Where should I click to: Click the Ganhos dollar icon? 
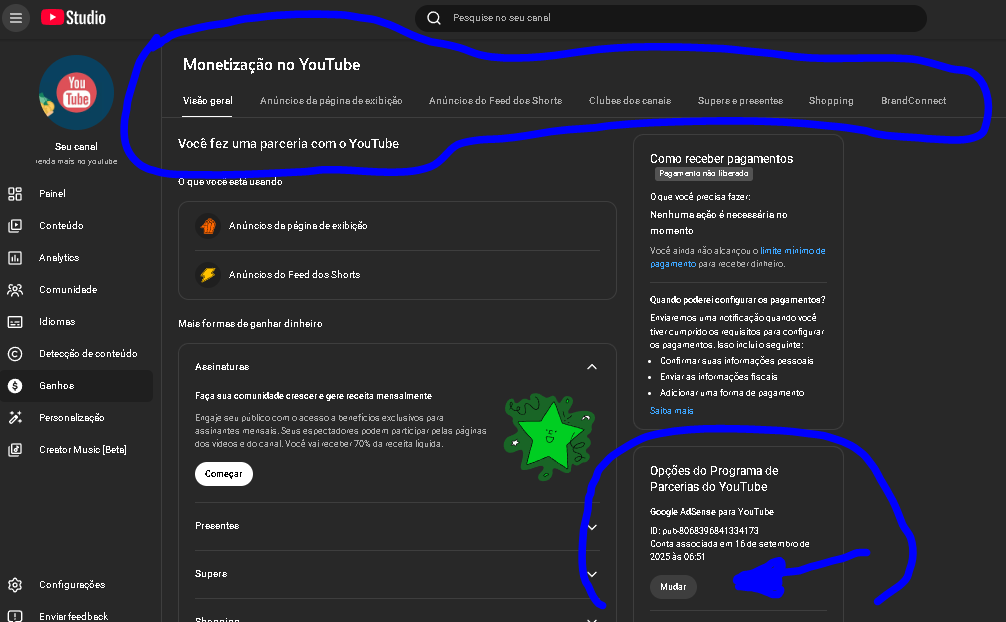[15, 386]
